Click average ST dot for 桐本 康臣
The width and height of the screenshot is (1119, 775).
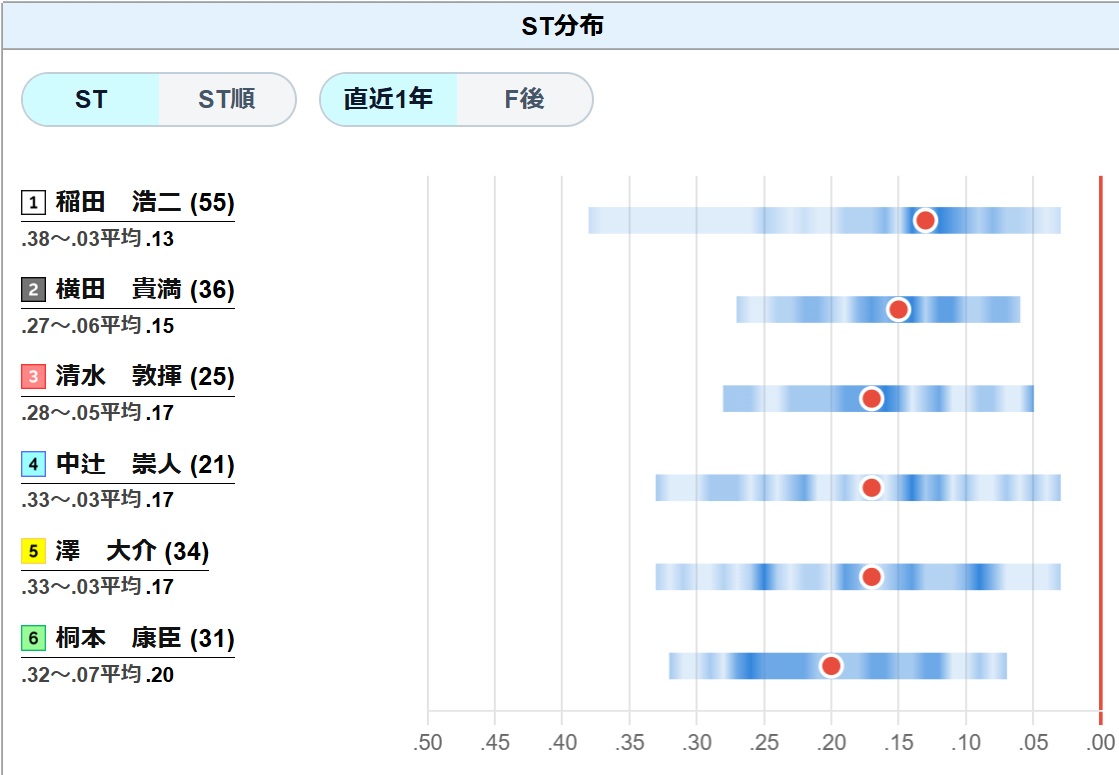pyautogui.click(x=831, y=666)
